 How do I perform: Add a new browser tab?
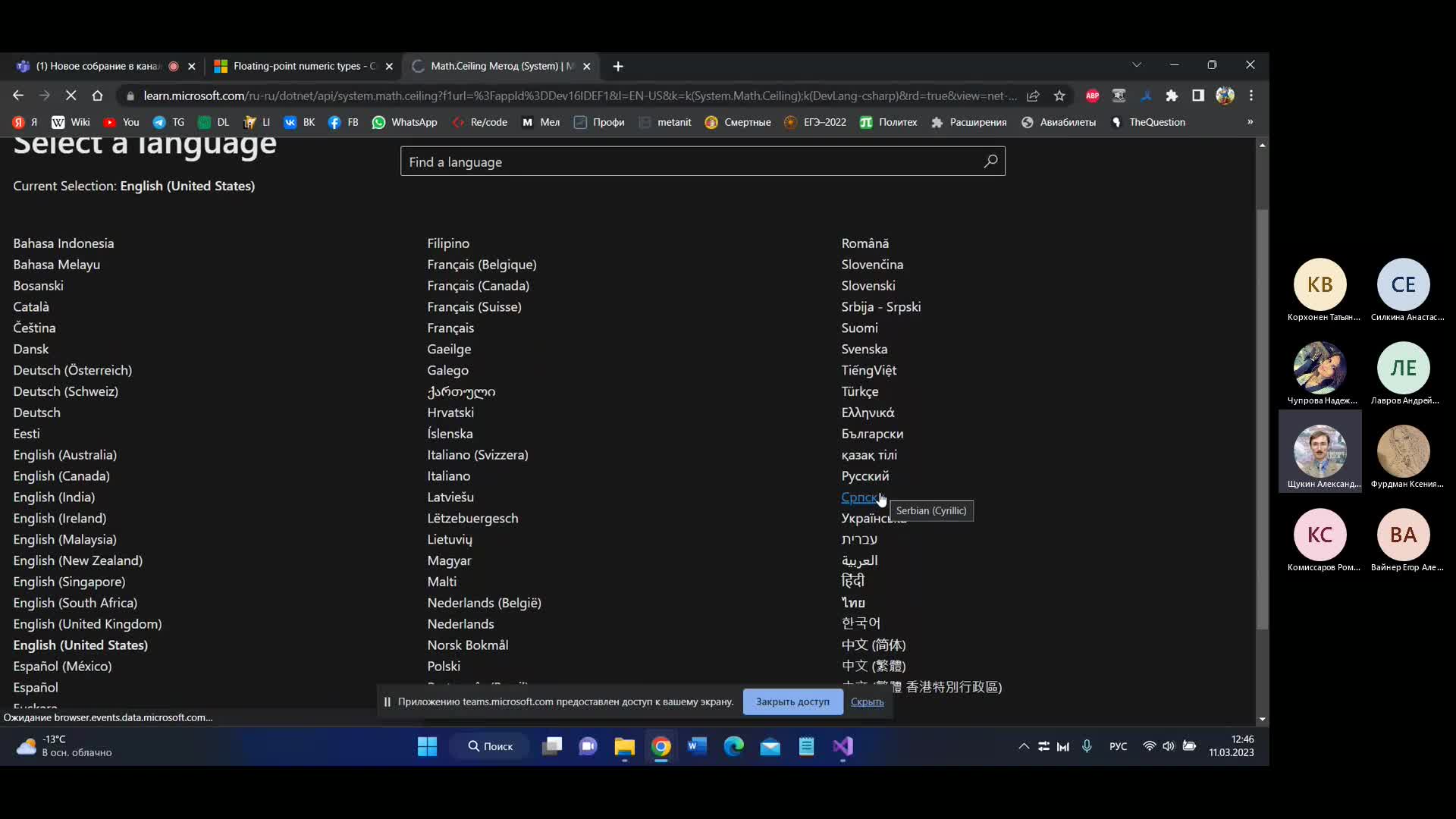tap(618, 67)
